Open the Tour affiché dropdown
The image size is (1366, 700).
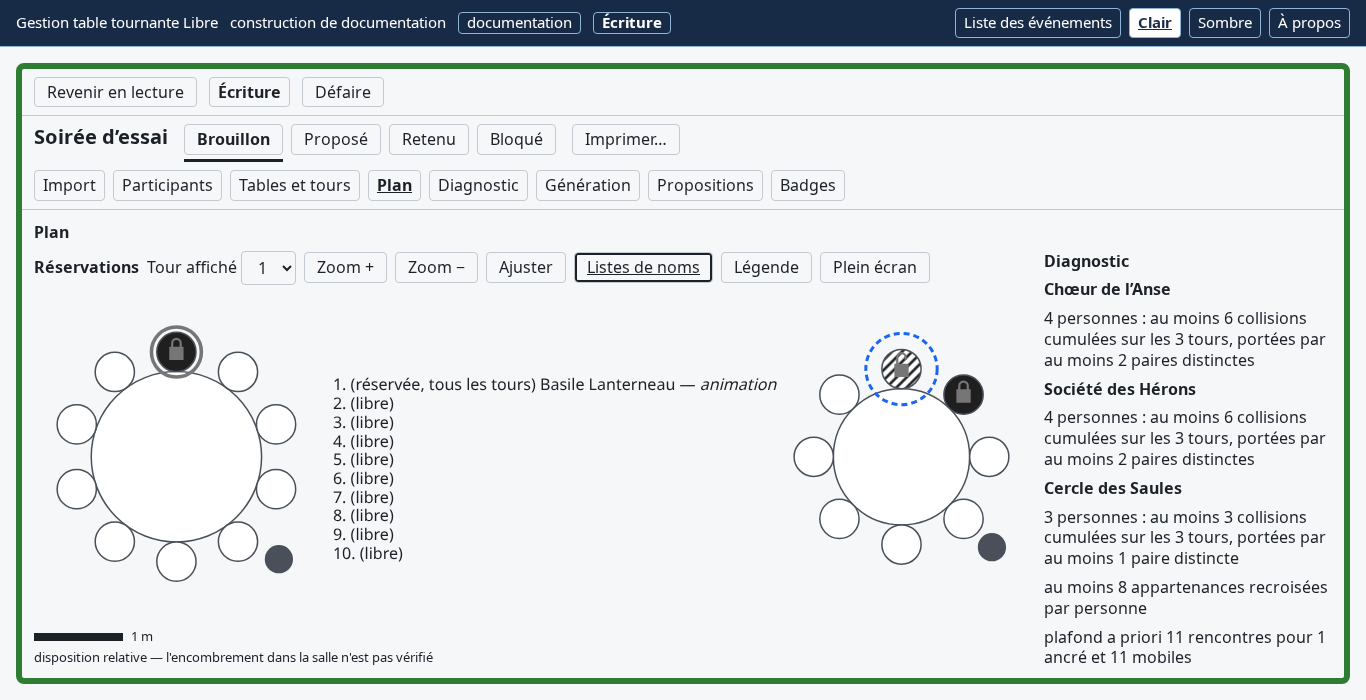point(268,268)
